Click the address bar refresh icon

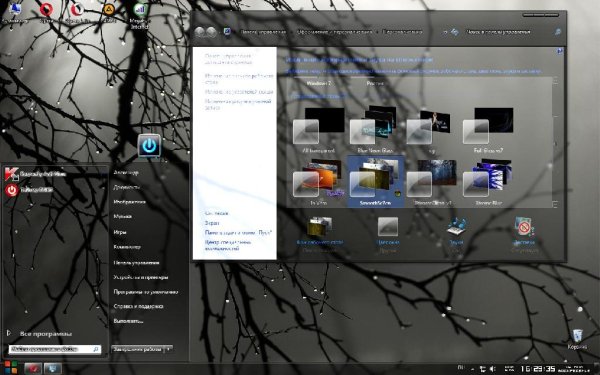[454, 32]
